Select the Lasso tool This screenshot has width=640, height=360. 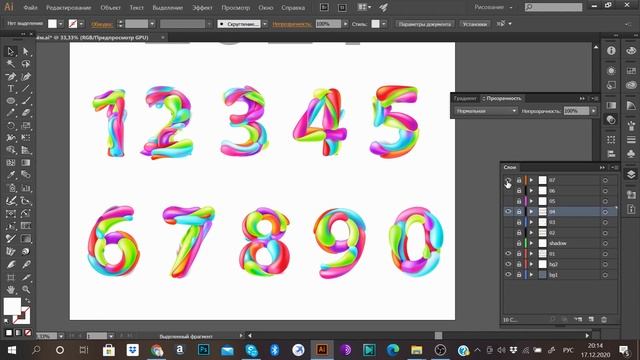click(x=26, y=64)
